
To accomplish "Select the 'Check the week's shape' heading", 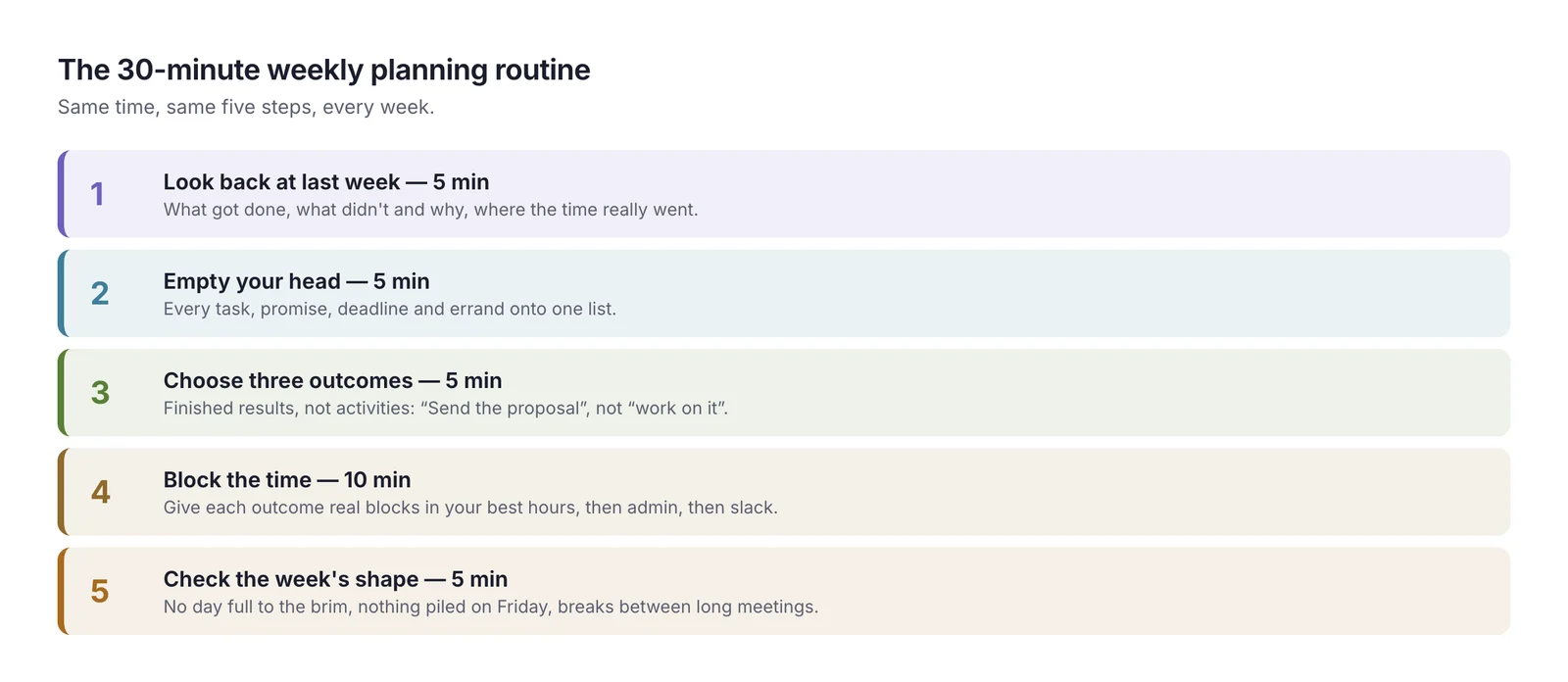I will (336, 579).
